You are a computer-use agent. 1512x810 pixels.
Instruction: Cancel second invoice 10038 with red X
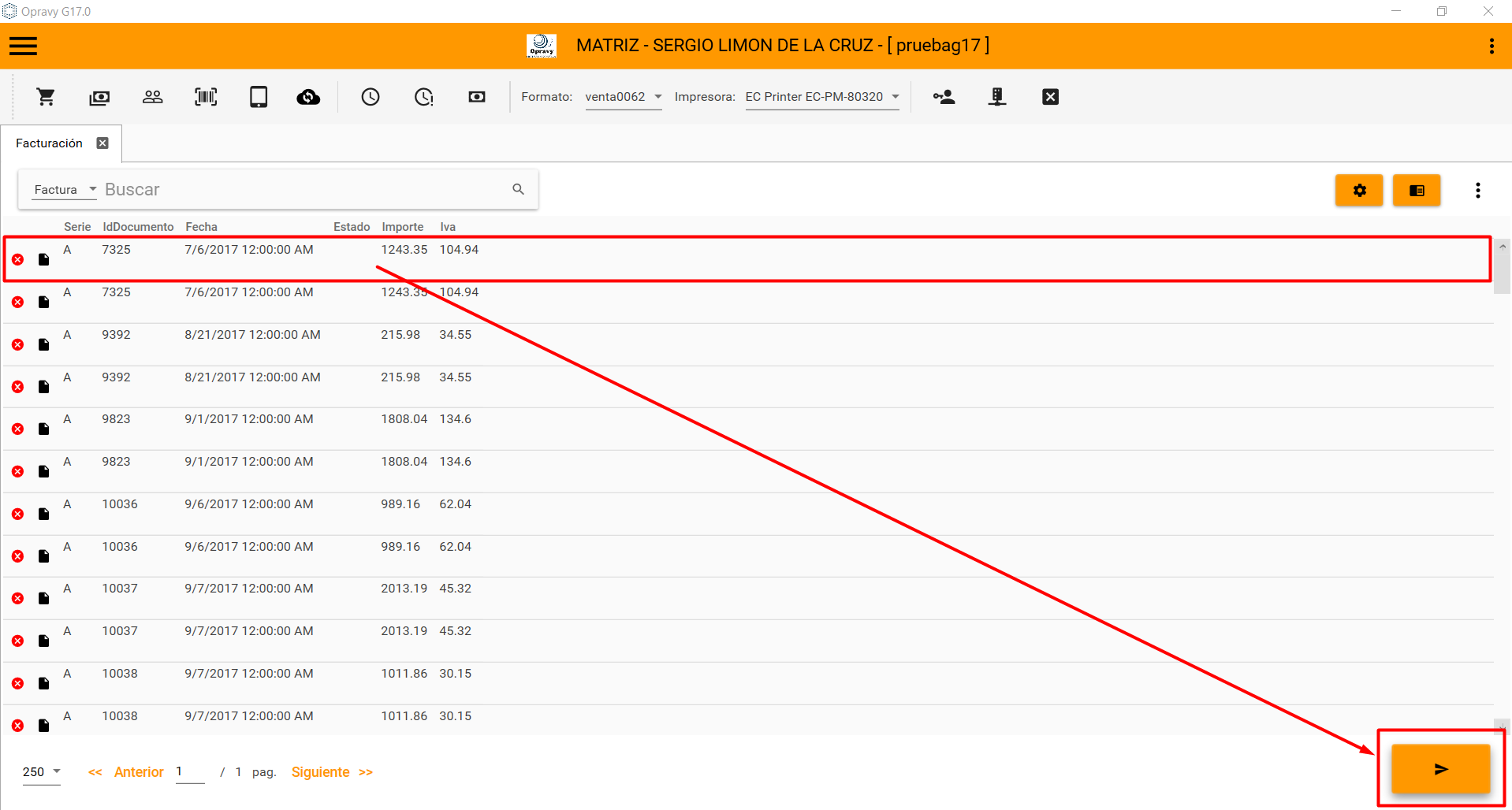(x=18, y=726)
